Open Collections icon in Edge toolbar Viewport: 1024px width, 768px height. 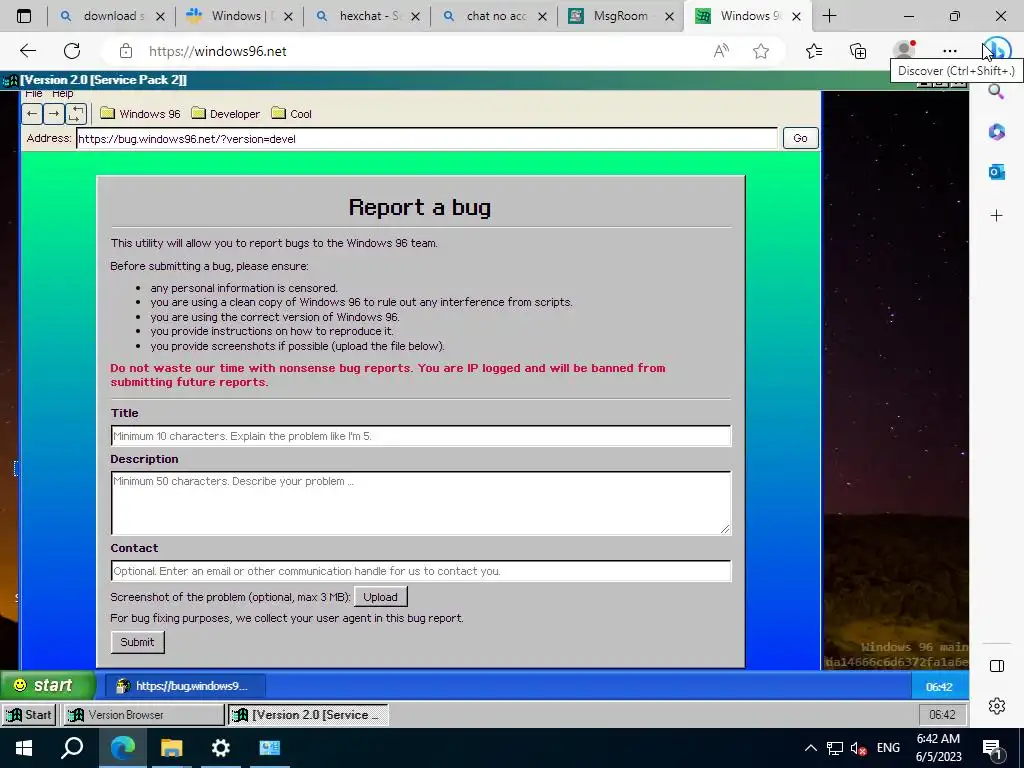click(858, 51)
